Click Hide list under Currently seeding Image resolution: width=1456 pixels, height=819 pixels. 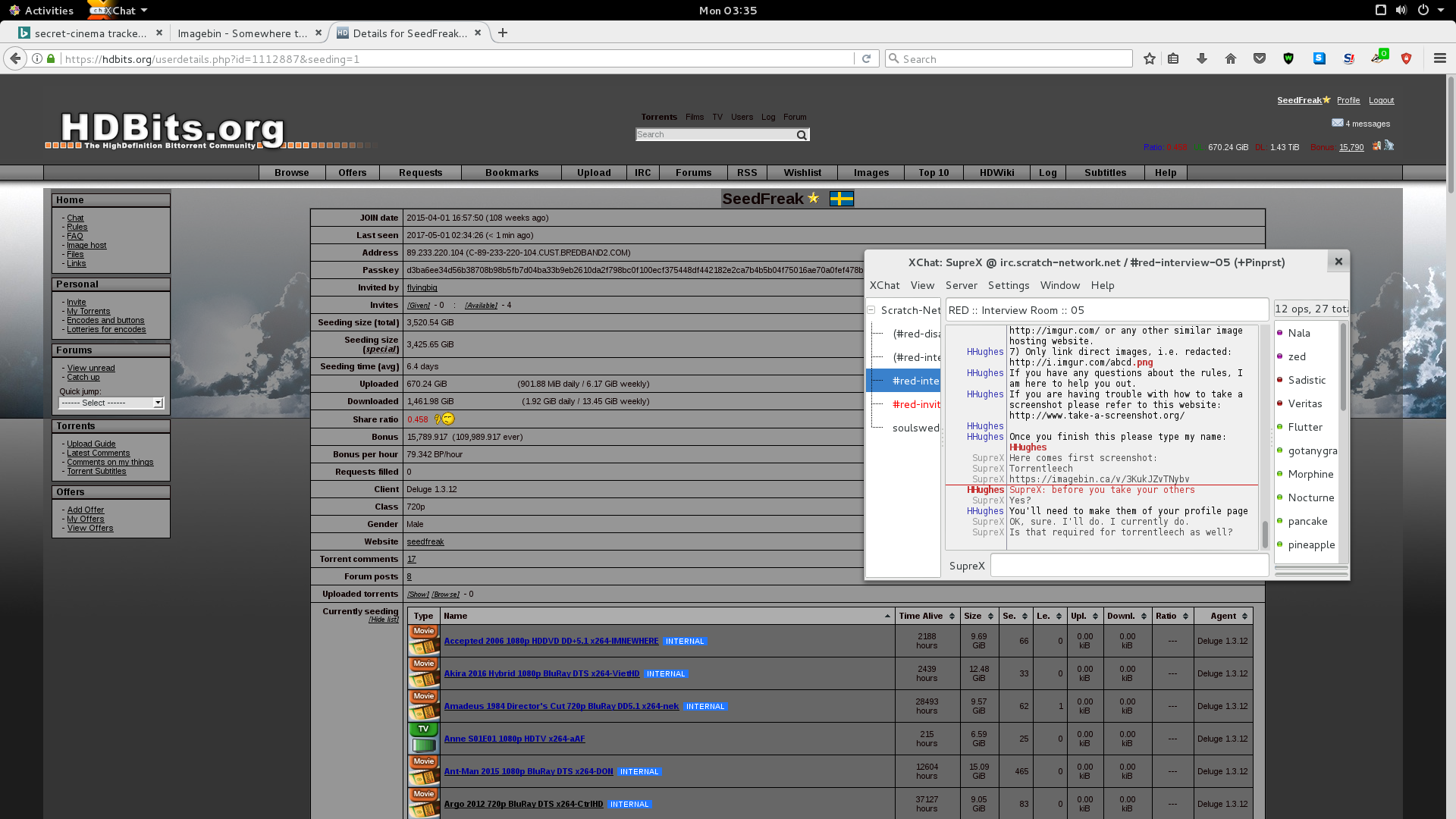tap(384, 620)
